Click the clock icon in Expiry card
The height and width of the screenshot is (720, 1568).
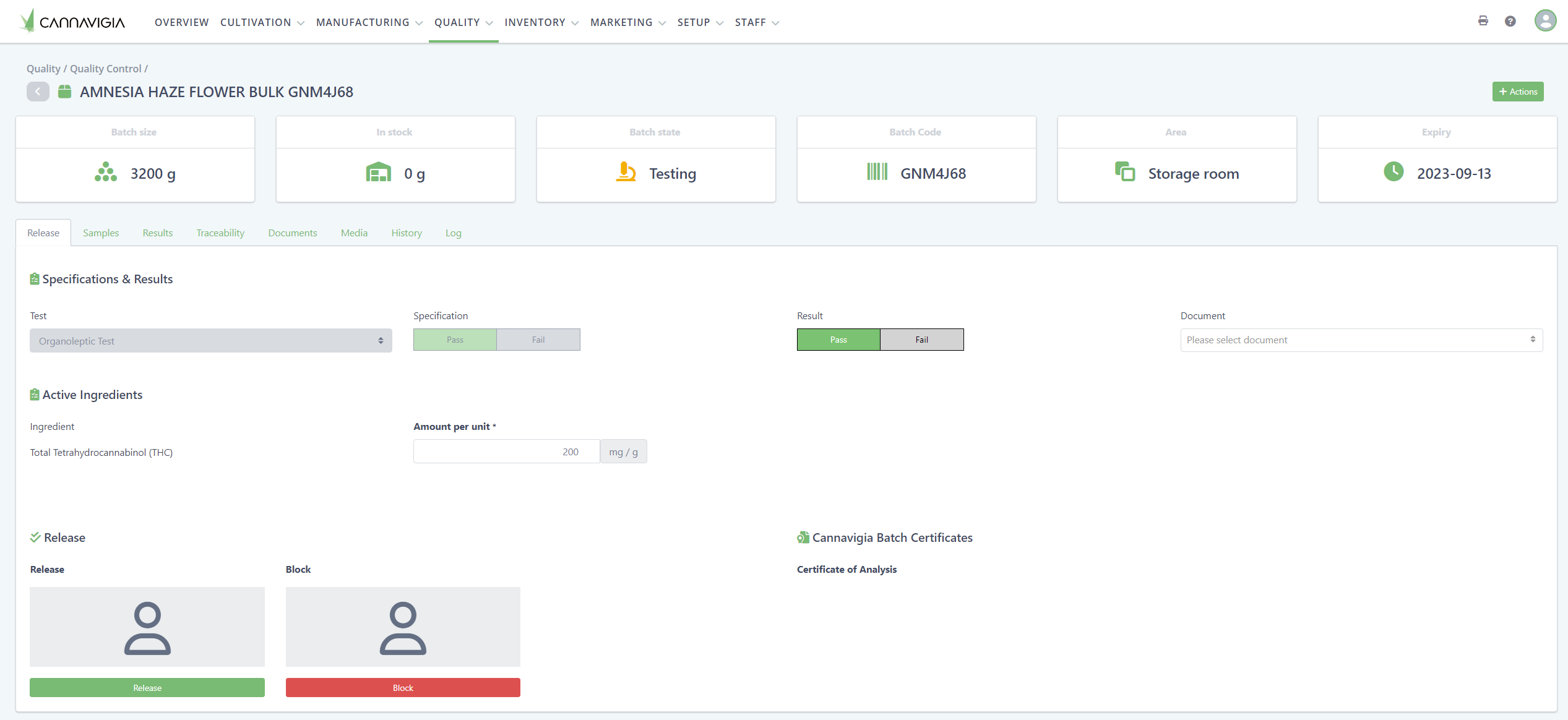(1393, 172)
